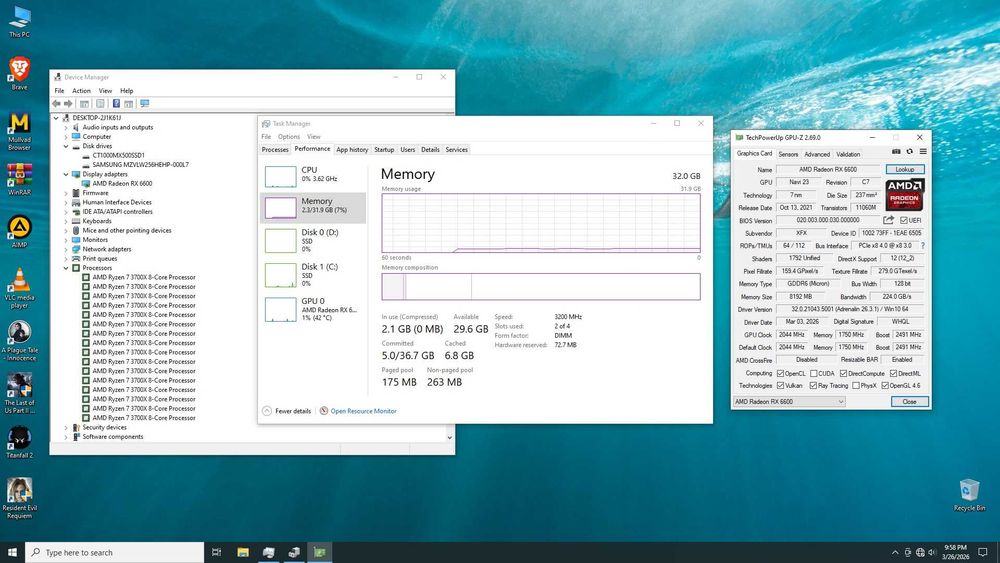Click the GPU-Z taskbar icon
1000x563 pixels.
click(x=320, y=552)
